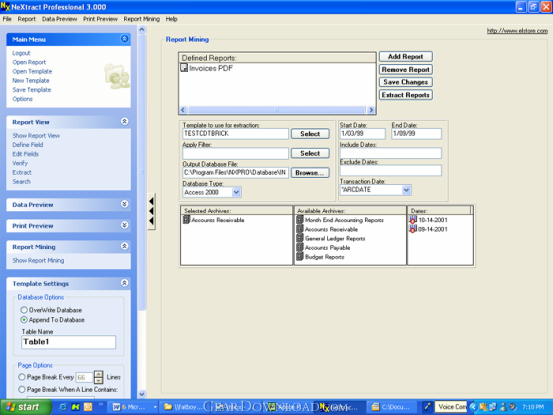
Task: Click the Accounts Receivable icon in Selected Archives
Action: (186, 220)
